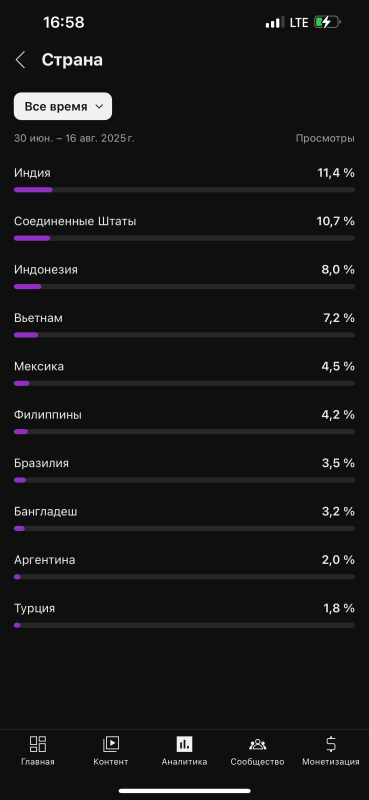Open the Контент play icon
This screenshot has width=369, height=800.
pyautogui.click(x=111, y=743)
